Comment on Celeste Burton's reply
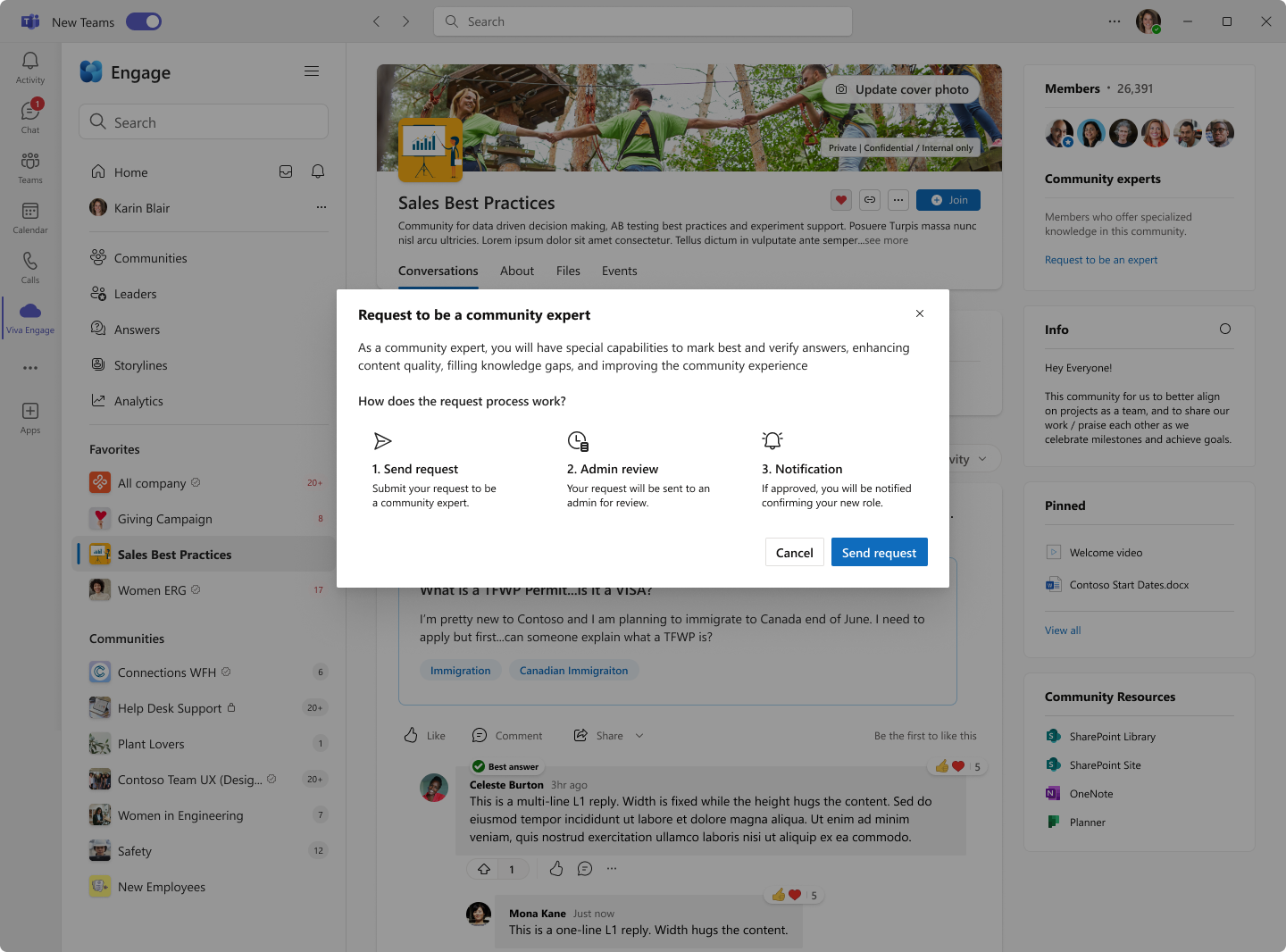 coord(585,868)
